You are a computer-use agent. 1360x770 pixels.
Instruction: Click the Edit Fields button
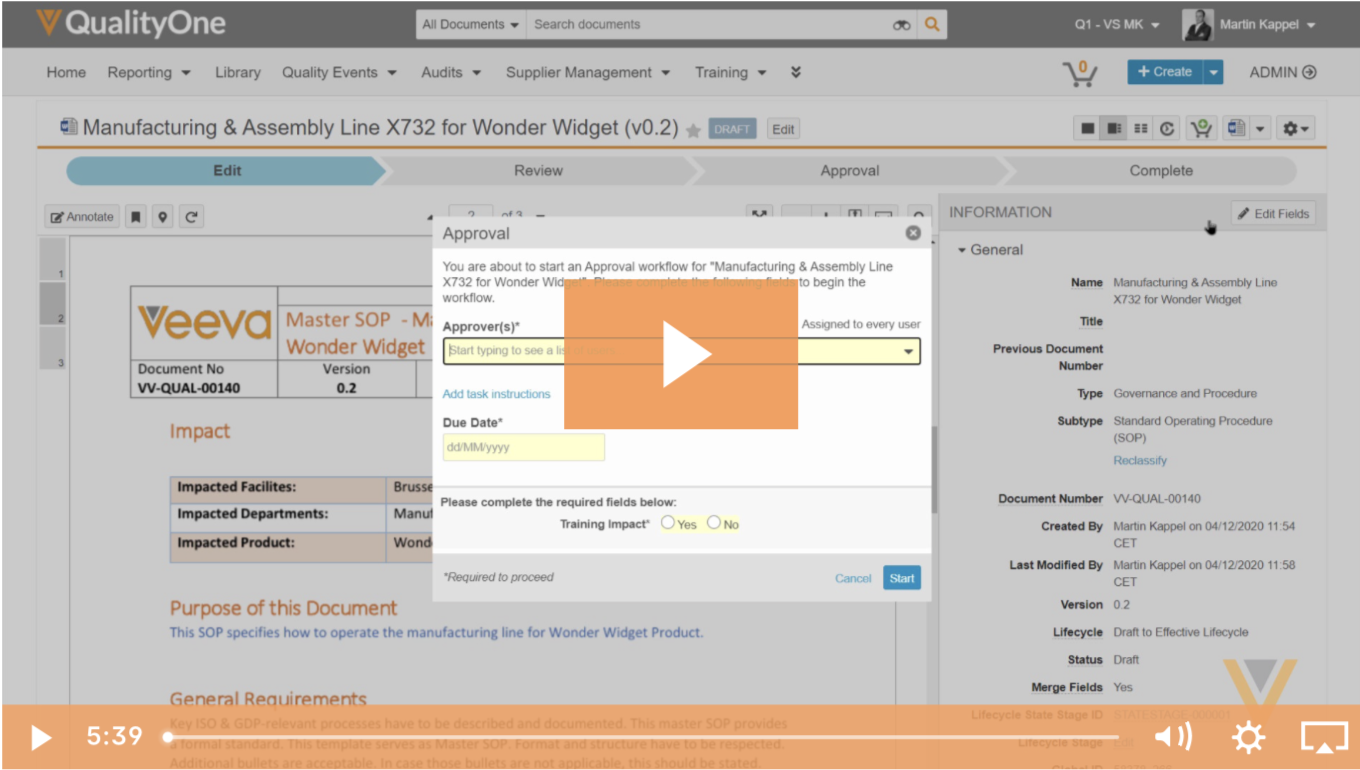click(x=1273, y=213)
